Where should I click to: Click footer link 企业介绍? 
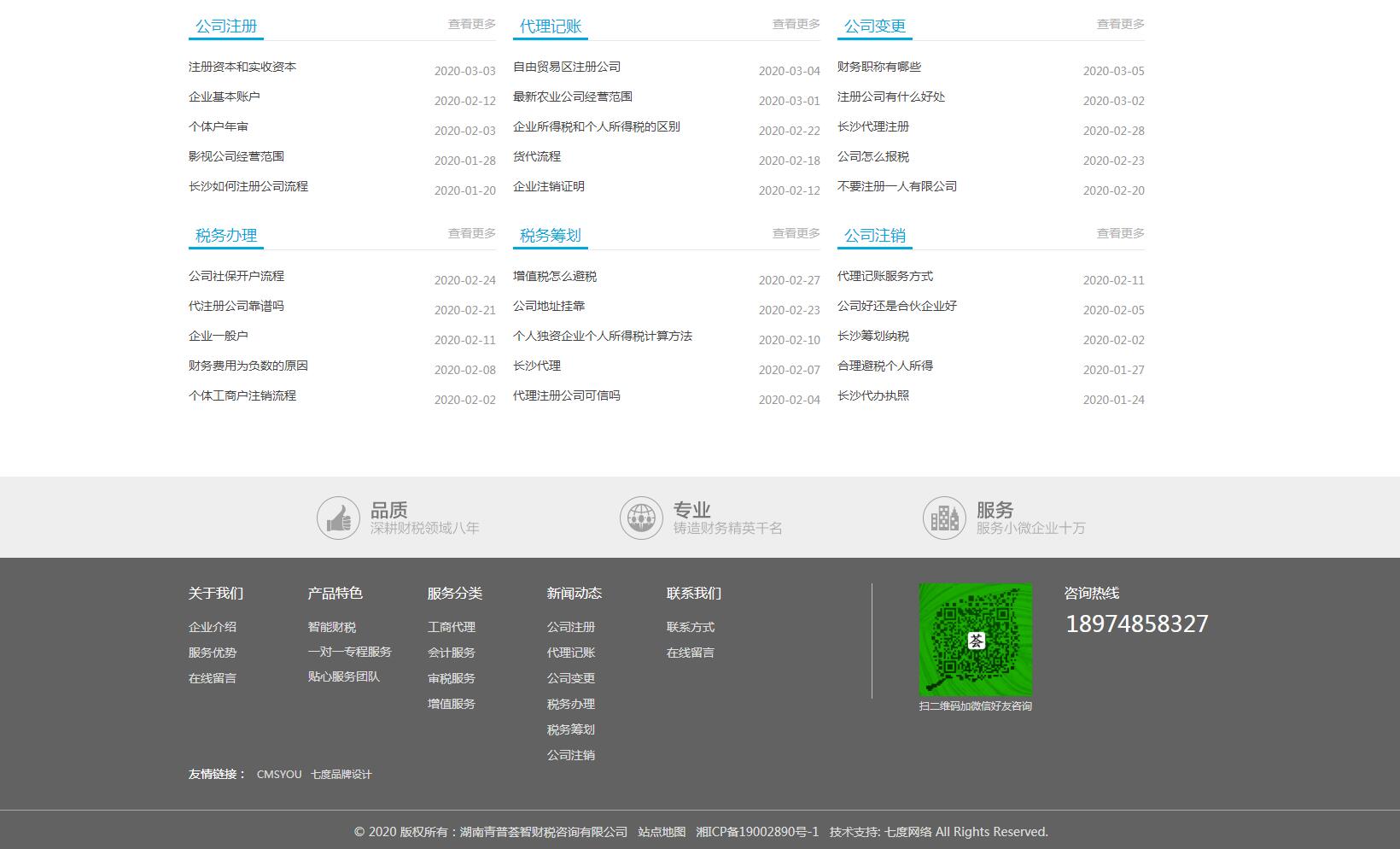click(x=213, y=627)
